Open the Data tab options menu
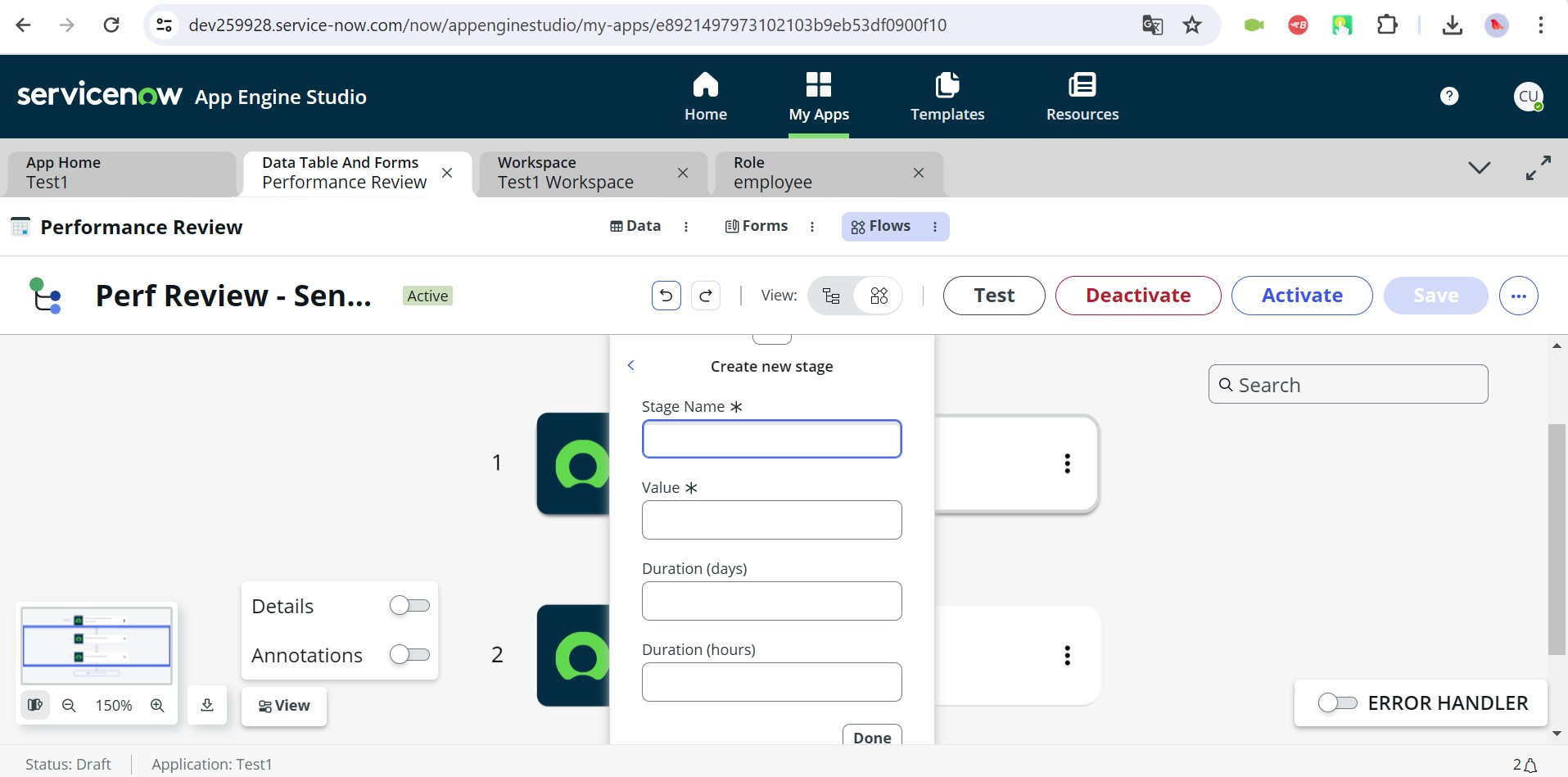The height and width of the screenshot is (777, 1568). (x=686, y=227)
